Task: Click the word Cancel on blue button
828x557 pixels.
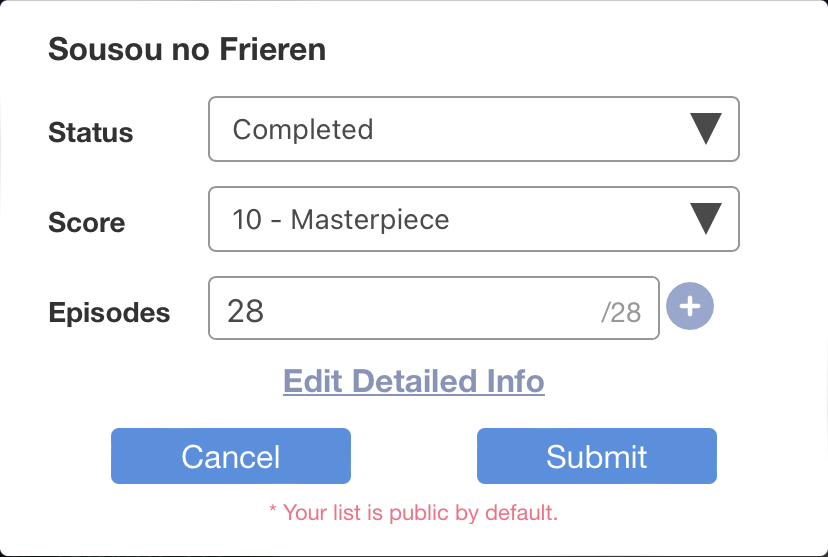Action: [x=231, y=456]
